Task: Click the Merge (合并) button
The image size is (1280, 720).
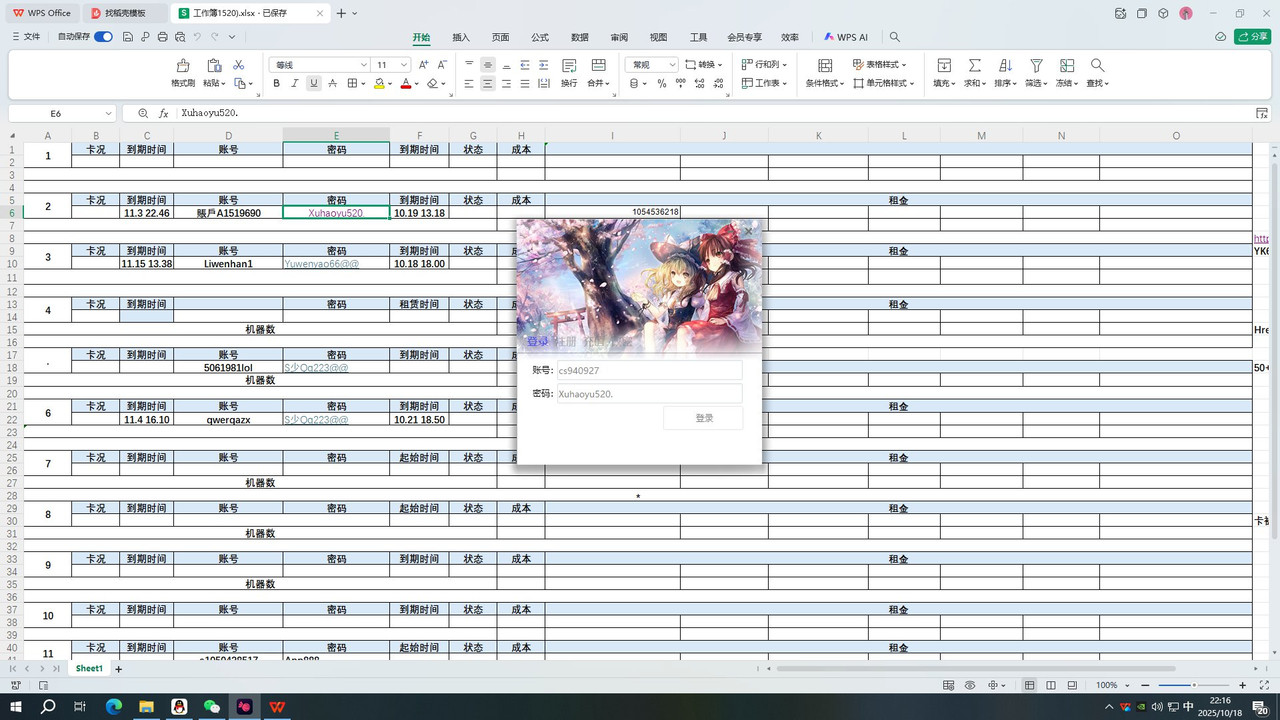Action: click(x=598, y=73)
